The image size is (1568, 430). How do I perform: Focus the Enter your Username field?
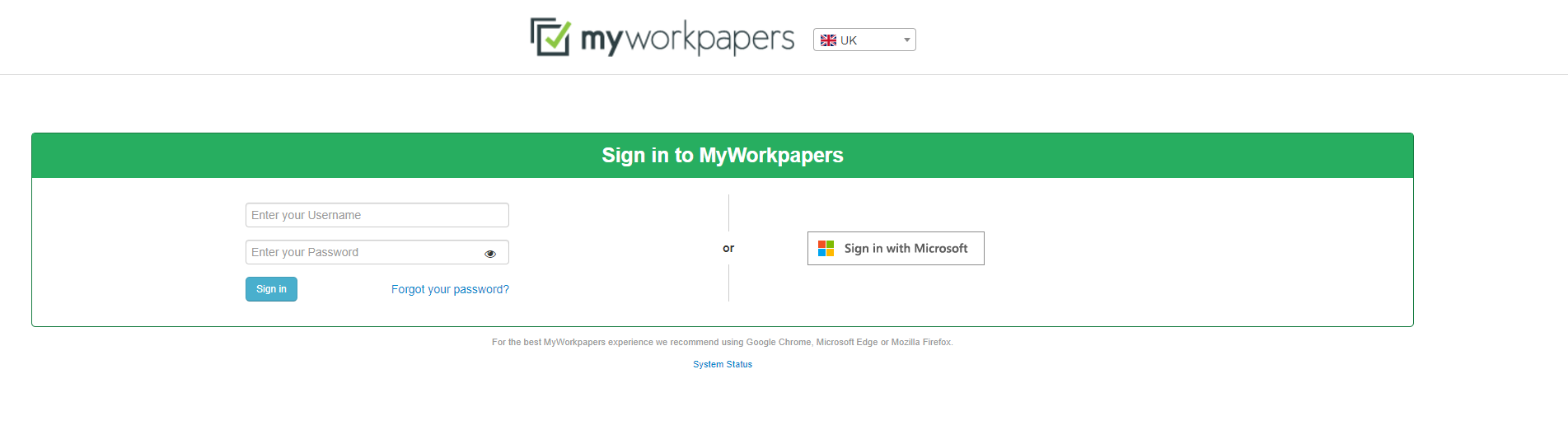pyautogui.click(x=377, y=215)
